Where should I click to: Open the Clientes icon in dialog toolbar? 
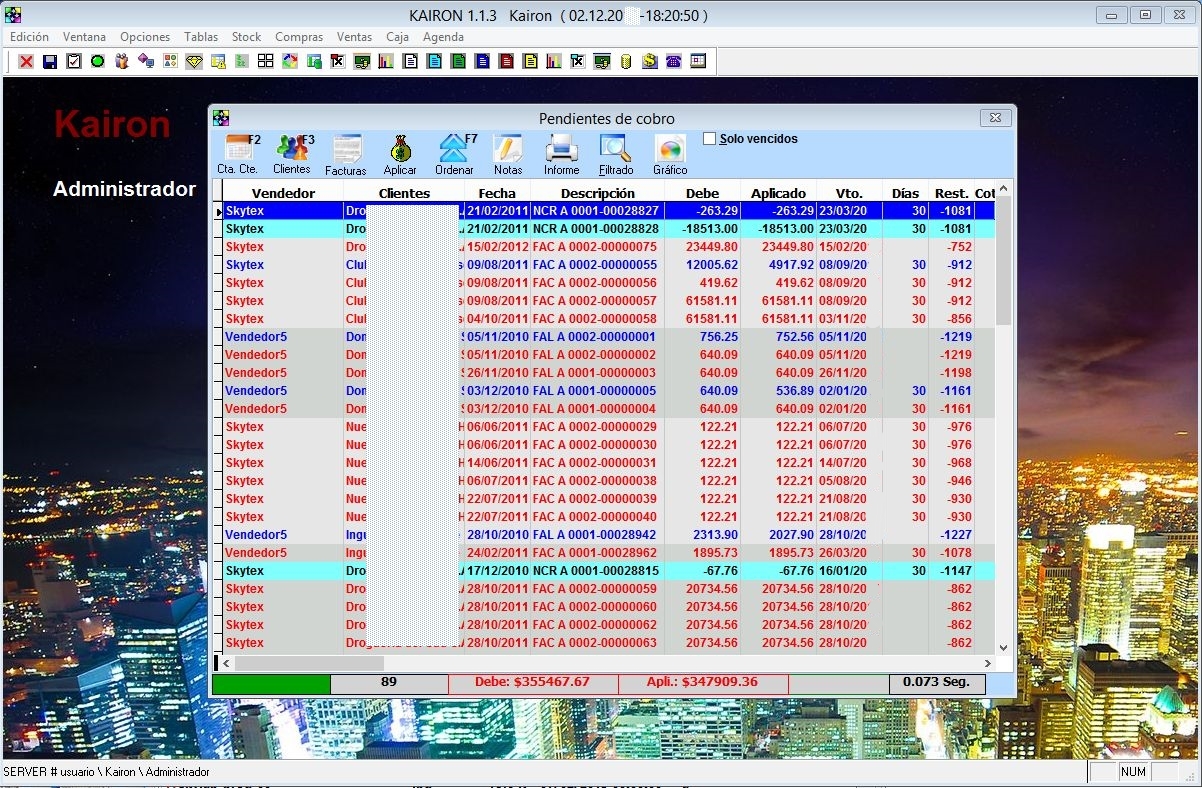click(x=292, y=155)
